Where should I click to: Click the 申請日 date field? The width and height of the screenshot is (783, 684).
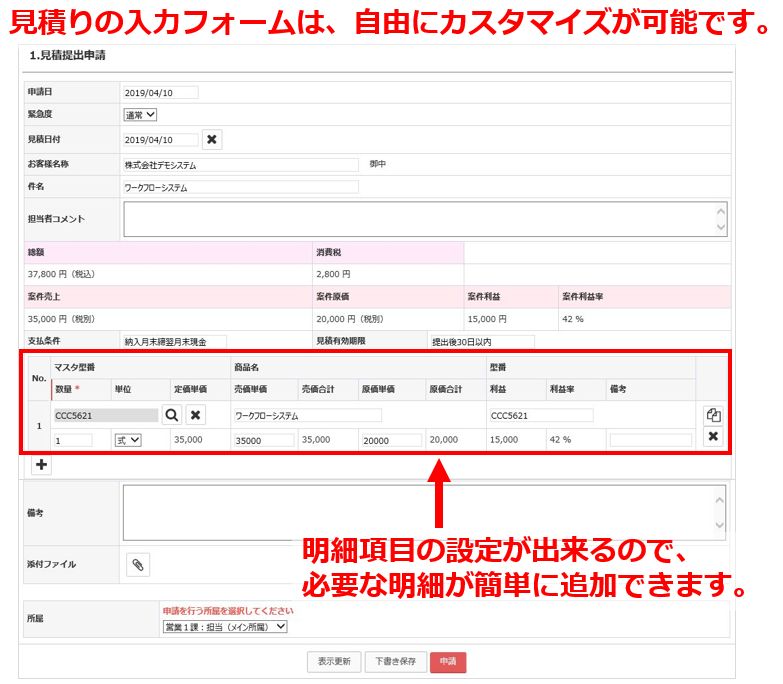pyautogui.click(x=160, y=92)
